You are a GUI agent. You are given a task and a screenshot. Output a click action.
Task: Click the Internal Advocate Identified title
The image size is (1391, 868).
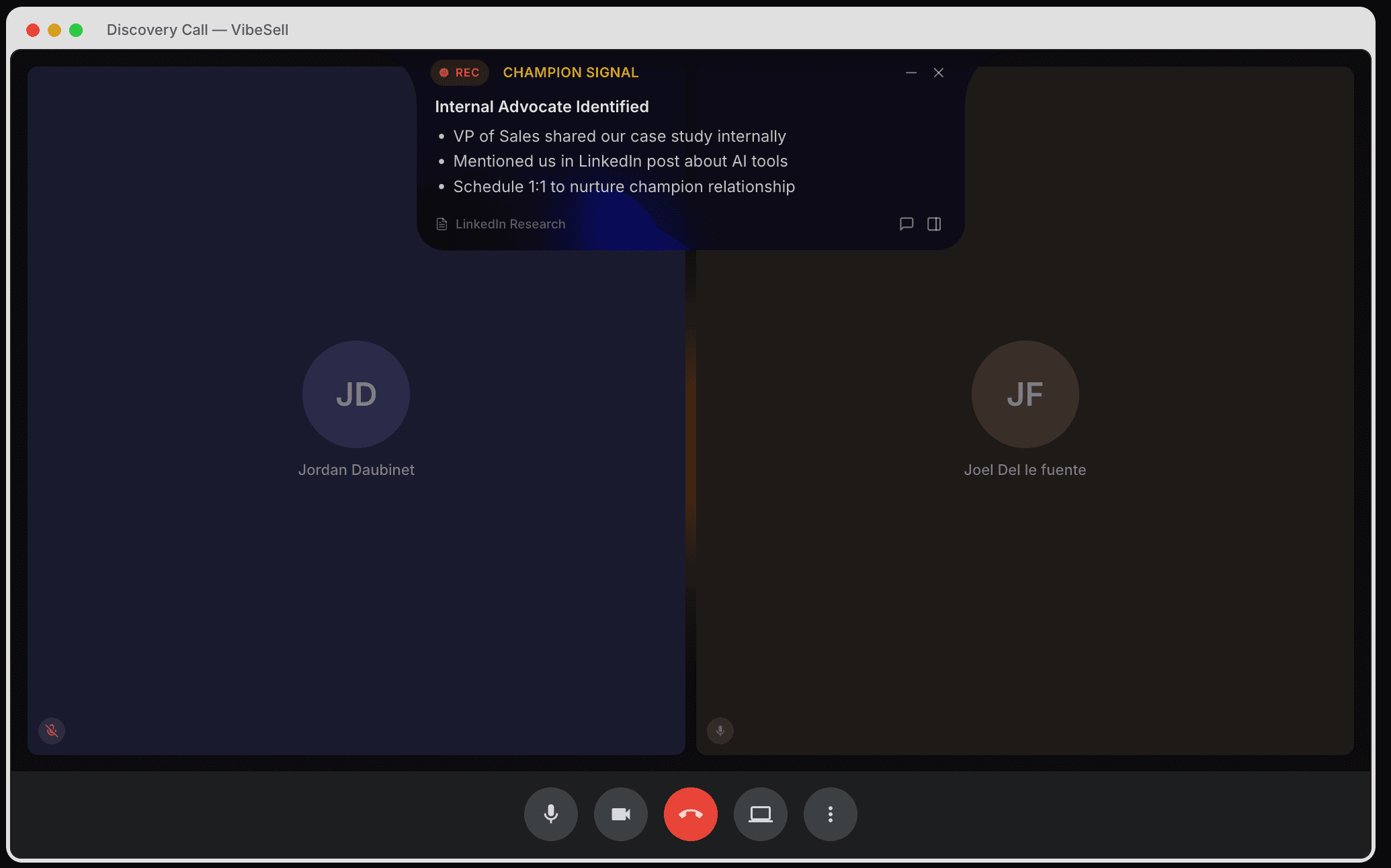pyautogui.click(x=542, y=107)
